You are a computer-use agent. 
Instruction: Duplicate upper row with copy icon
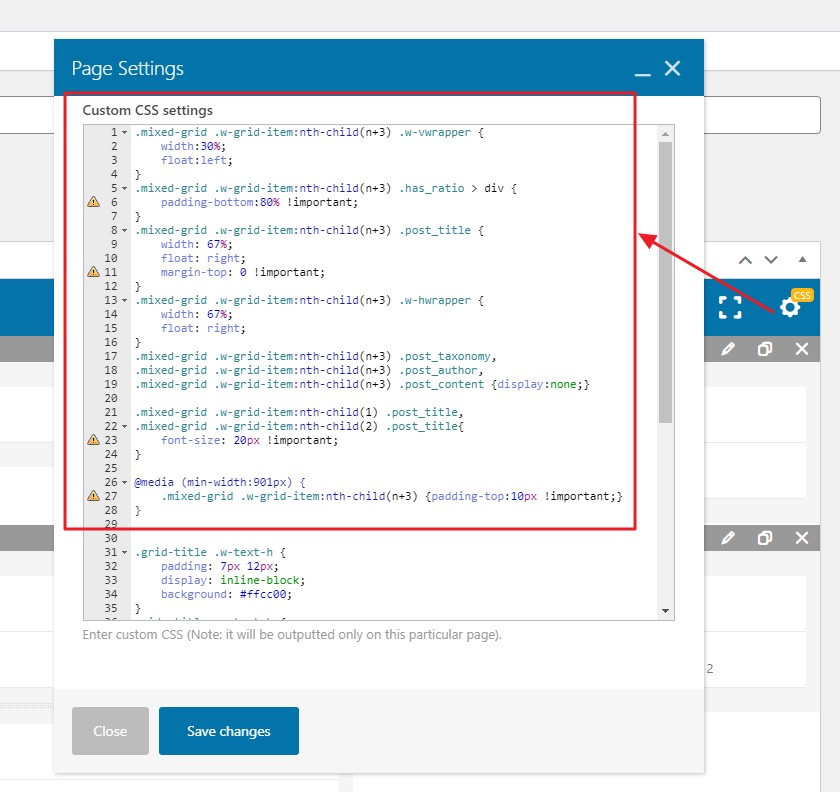click(x=765, y=349)
